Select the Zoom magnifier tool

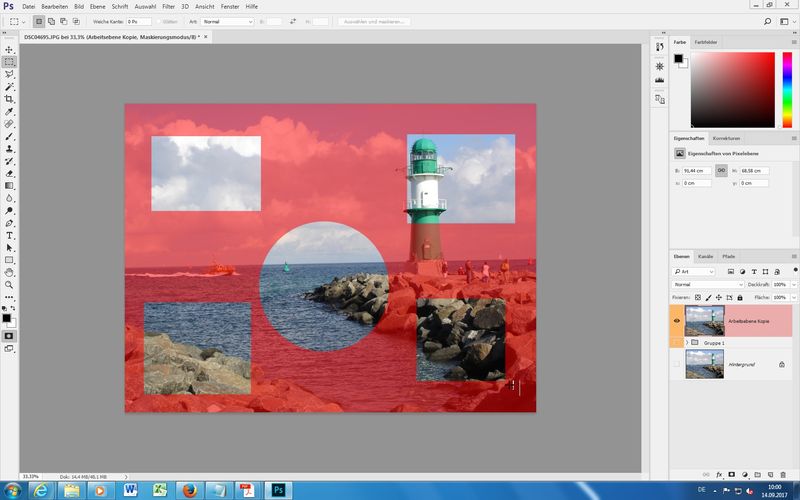click(10, 284)
